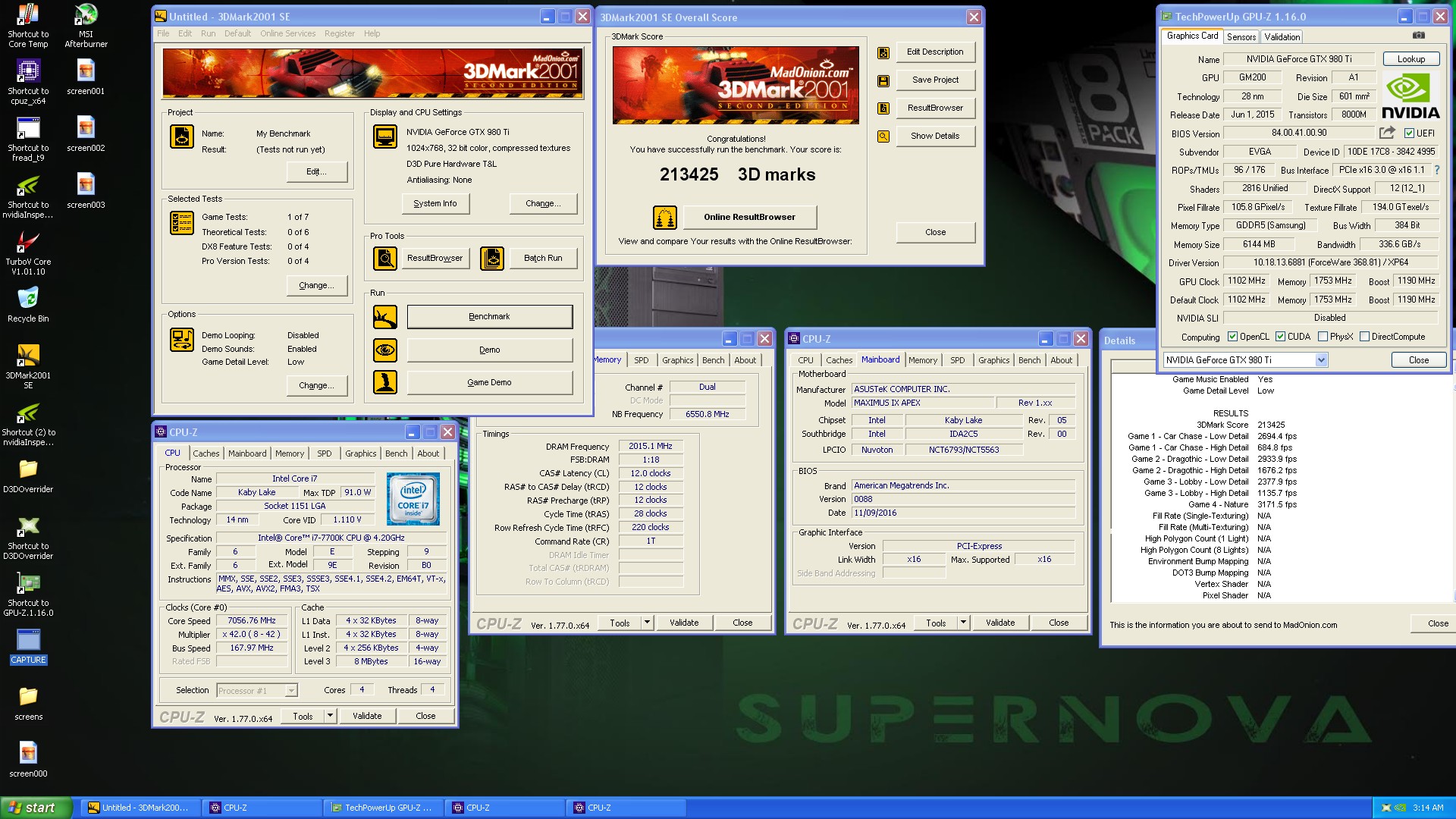
Task: Open the Core Temp desktop shortcut
Action: pos(28,26)
